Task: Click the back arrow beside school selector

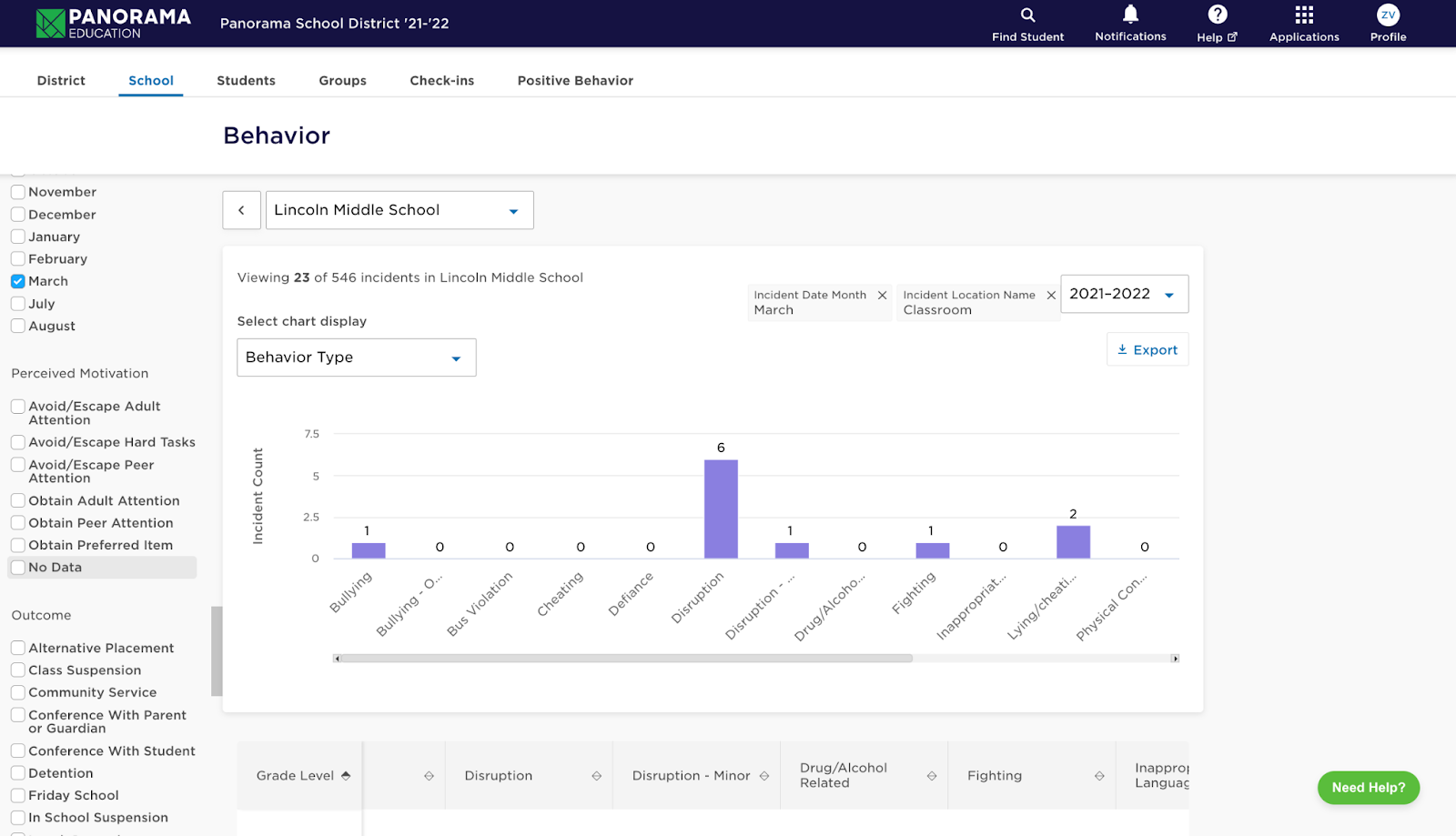Action: coord(241,210)
